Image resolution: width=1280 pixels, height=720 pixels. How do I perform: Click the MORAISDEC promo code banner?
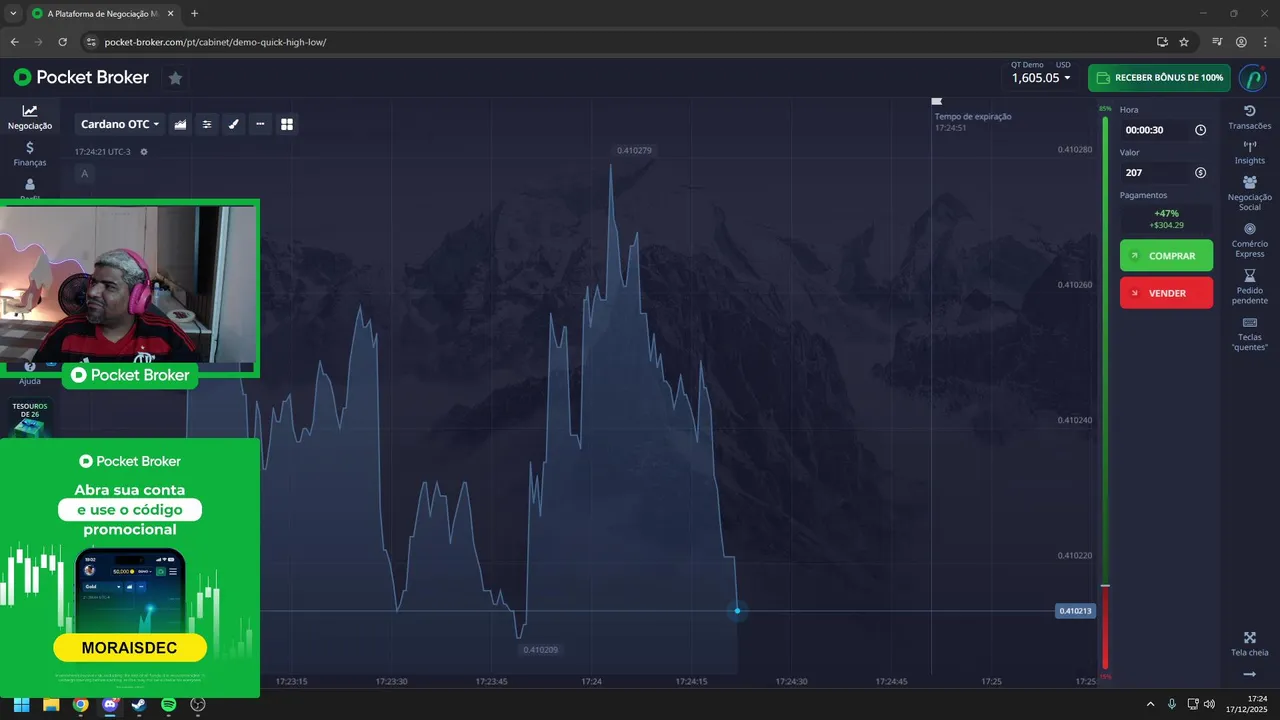click(x=130, y=648)
